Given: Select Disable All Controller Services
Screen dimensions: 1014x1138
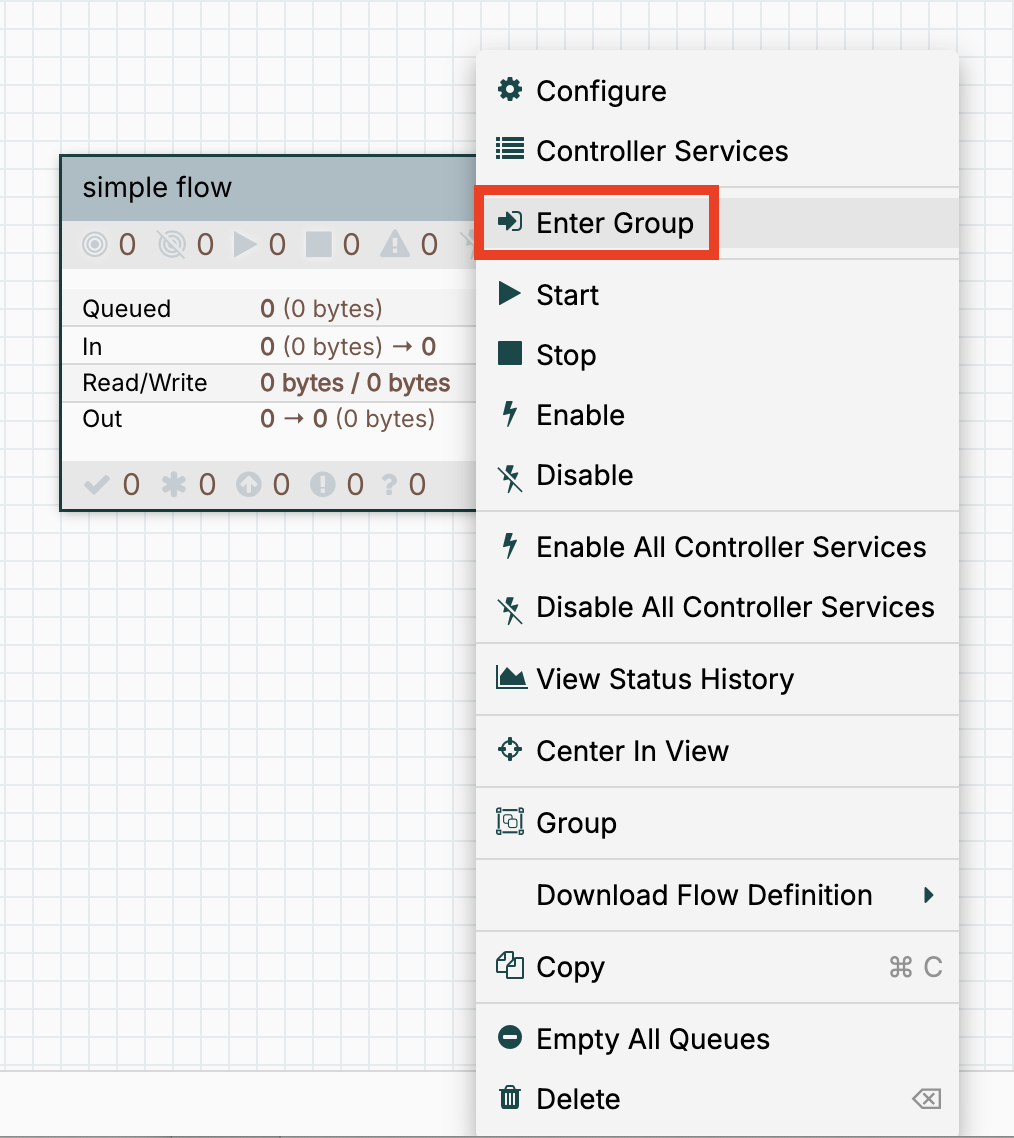Looking at the screenshot, I should [x=734, y=607].
